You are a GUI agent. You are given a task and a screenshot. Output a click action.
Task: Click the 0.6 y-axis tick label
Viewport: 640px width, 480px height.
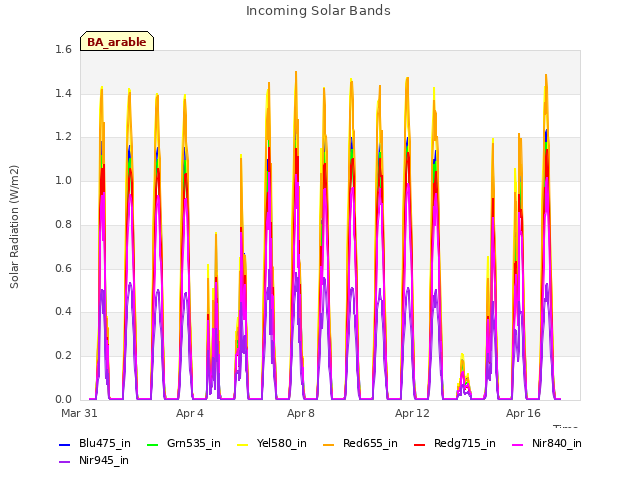click(x=63, y=268)
